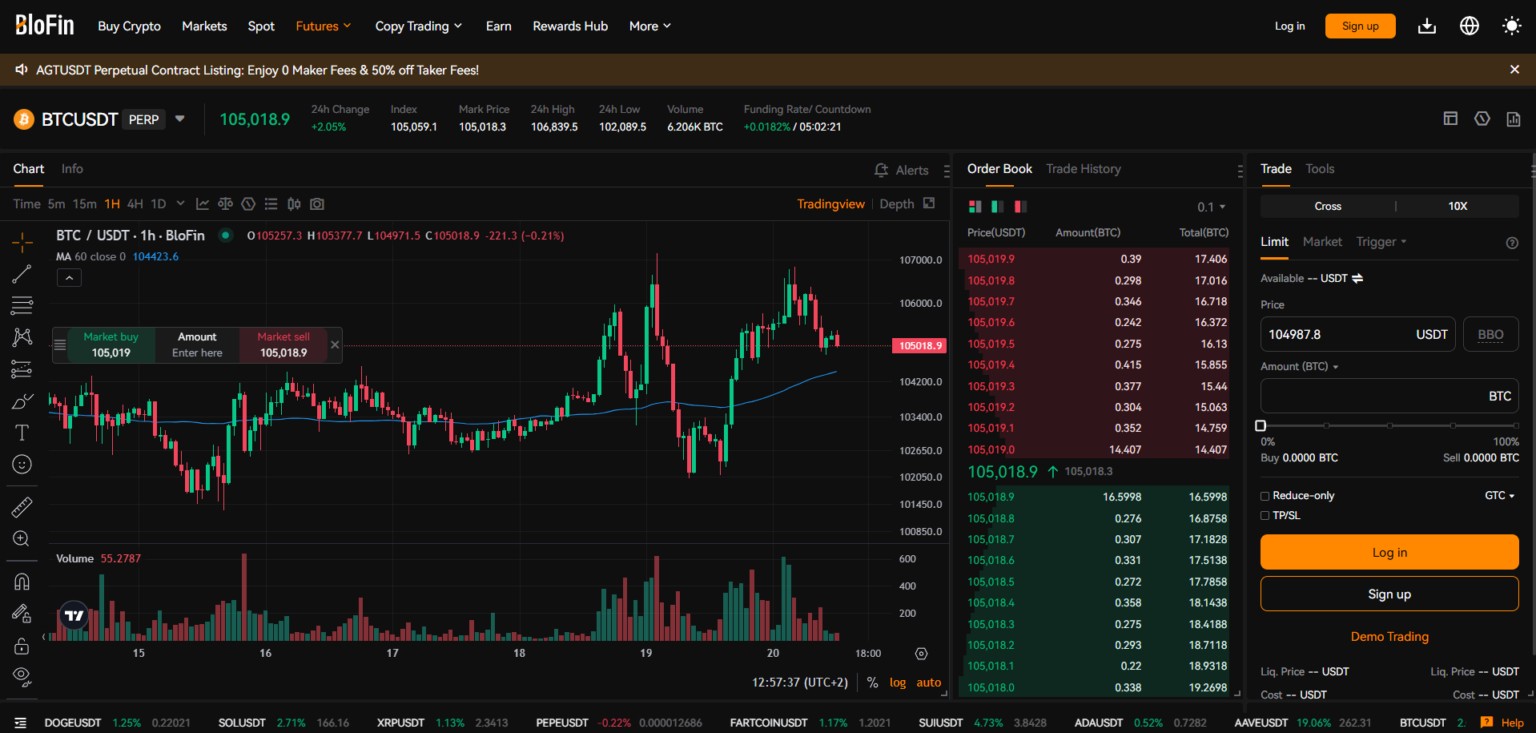
Task: Enable the TP/SL checkbox
Action: tap(1265, 516)
